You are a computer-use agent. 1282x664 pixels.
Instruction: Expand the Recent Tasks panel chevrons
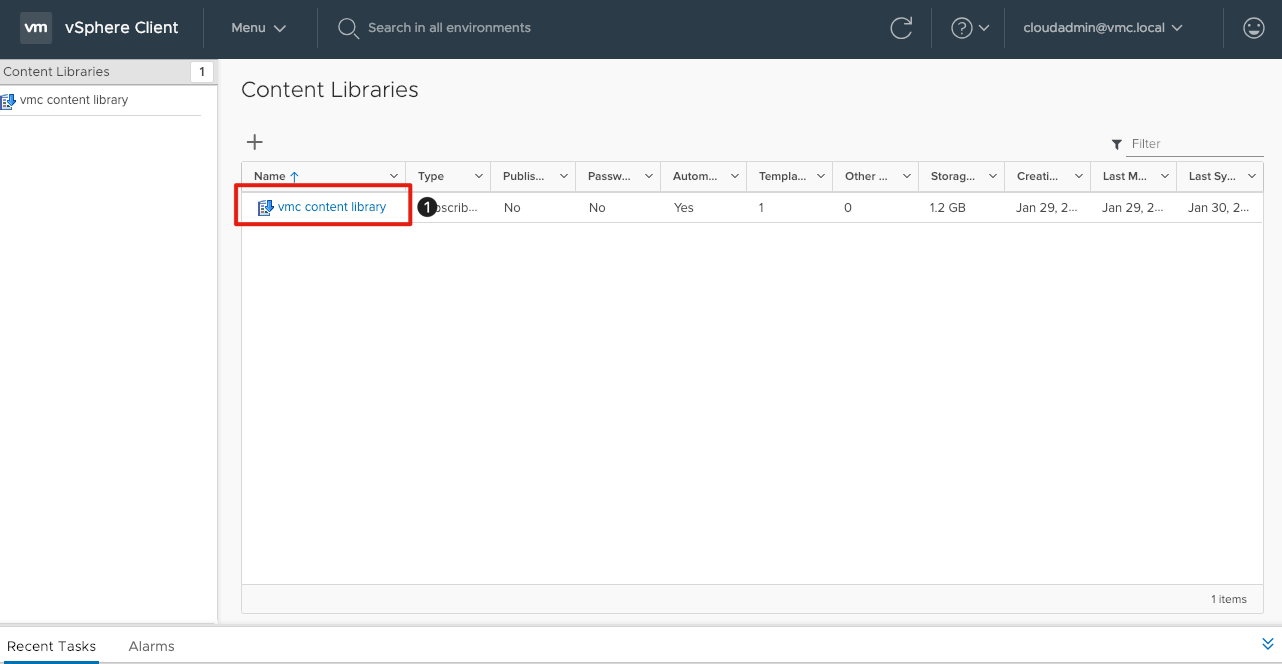click(1268, 644)
